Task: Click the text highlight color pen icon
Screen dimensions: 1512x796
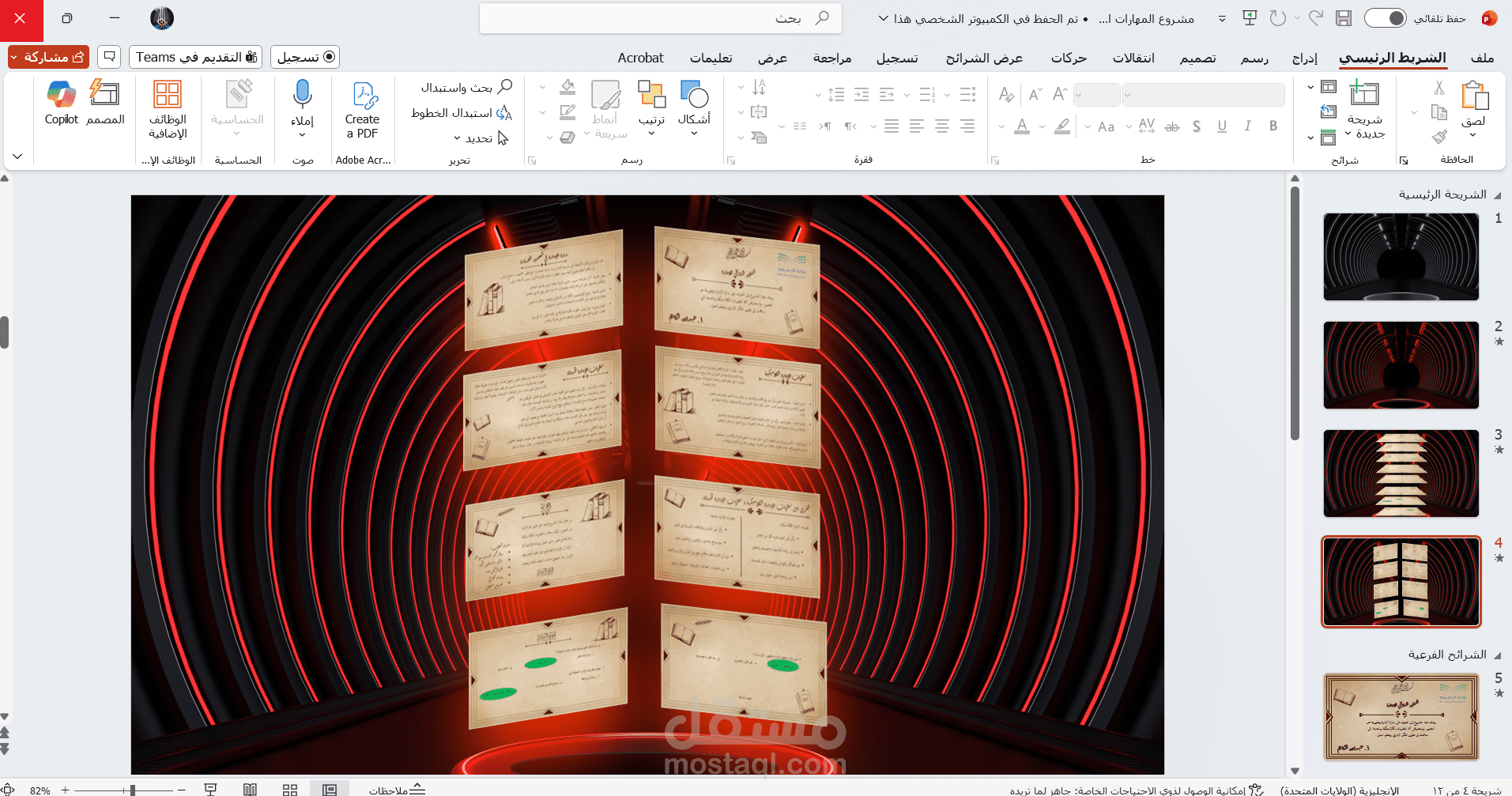Action: coord(1062,126)
